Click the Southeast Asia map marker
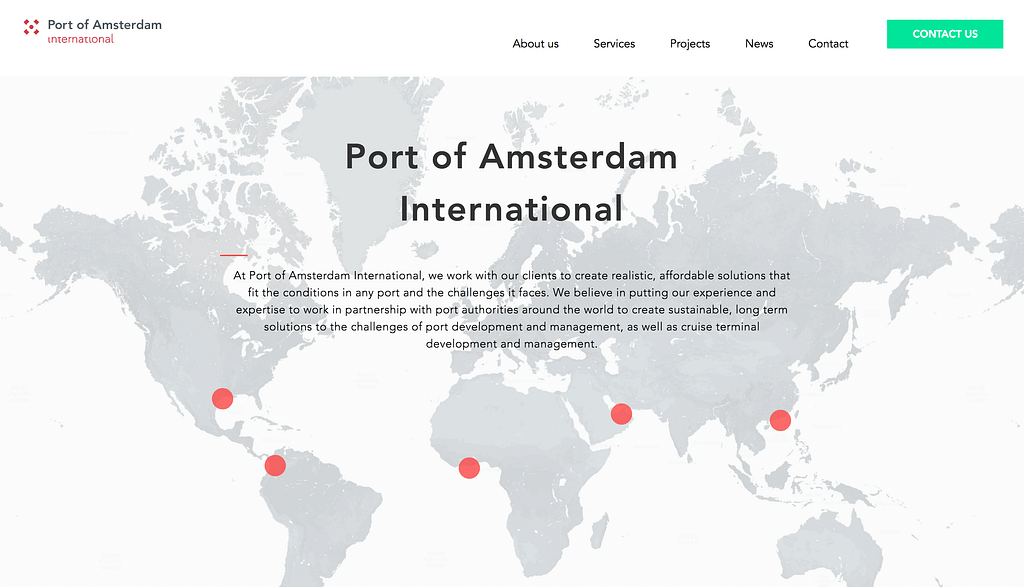Viewport: 1024px width, 587px height. (x=780, y=420)
